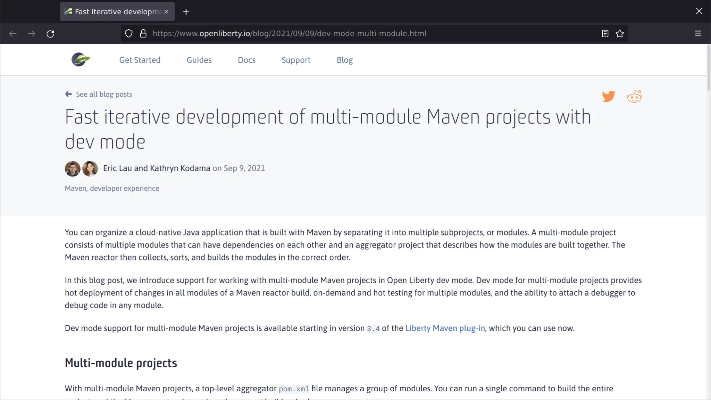
Task: Reload the page with the refresh icon
Action: [50, 33]
